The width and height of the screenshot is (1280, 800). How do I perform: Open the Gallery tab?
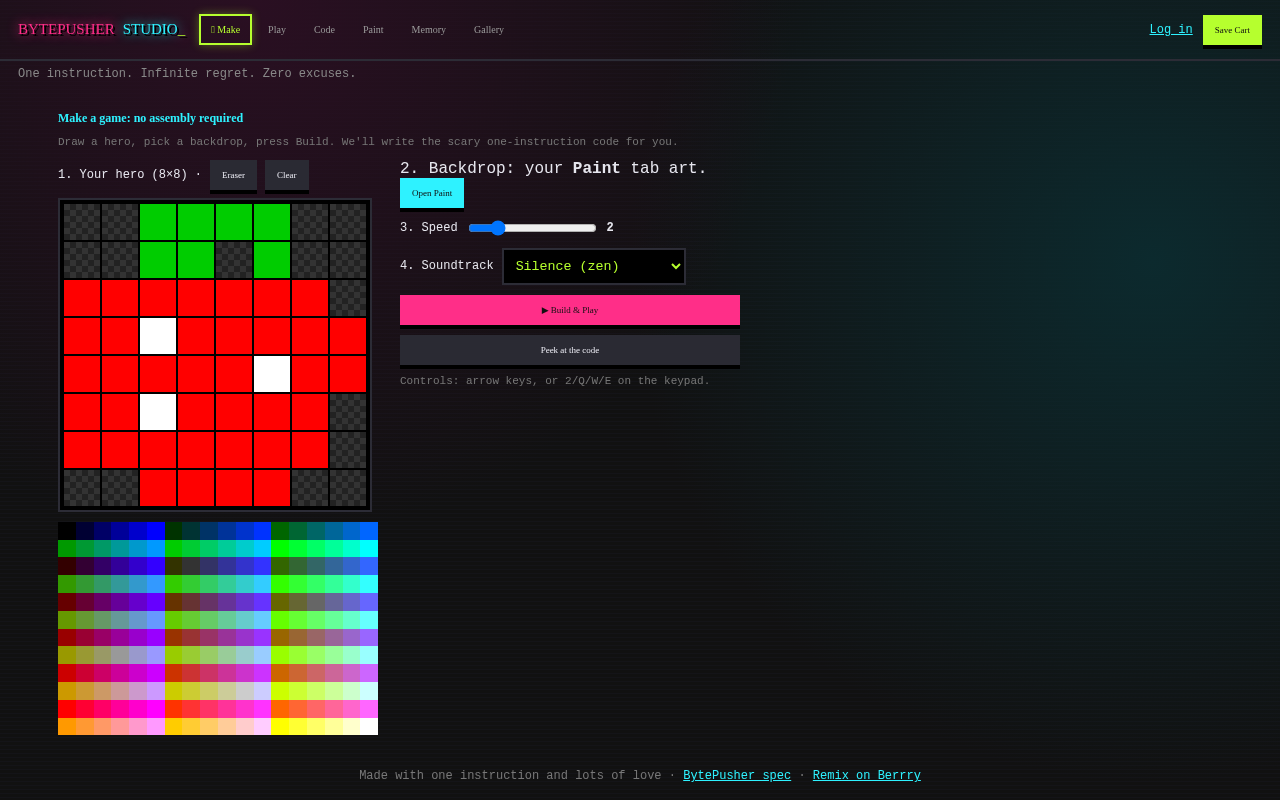pos(489,30)
